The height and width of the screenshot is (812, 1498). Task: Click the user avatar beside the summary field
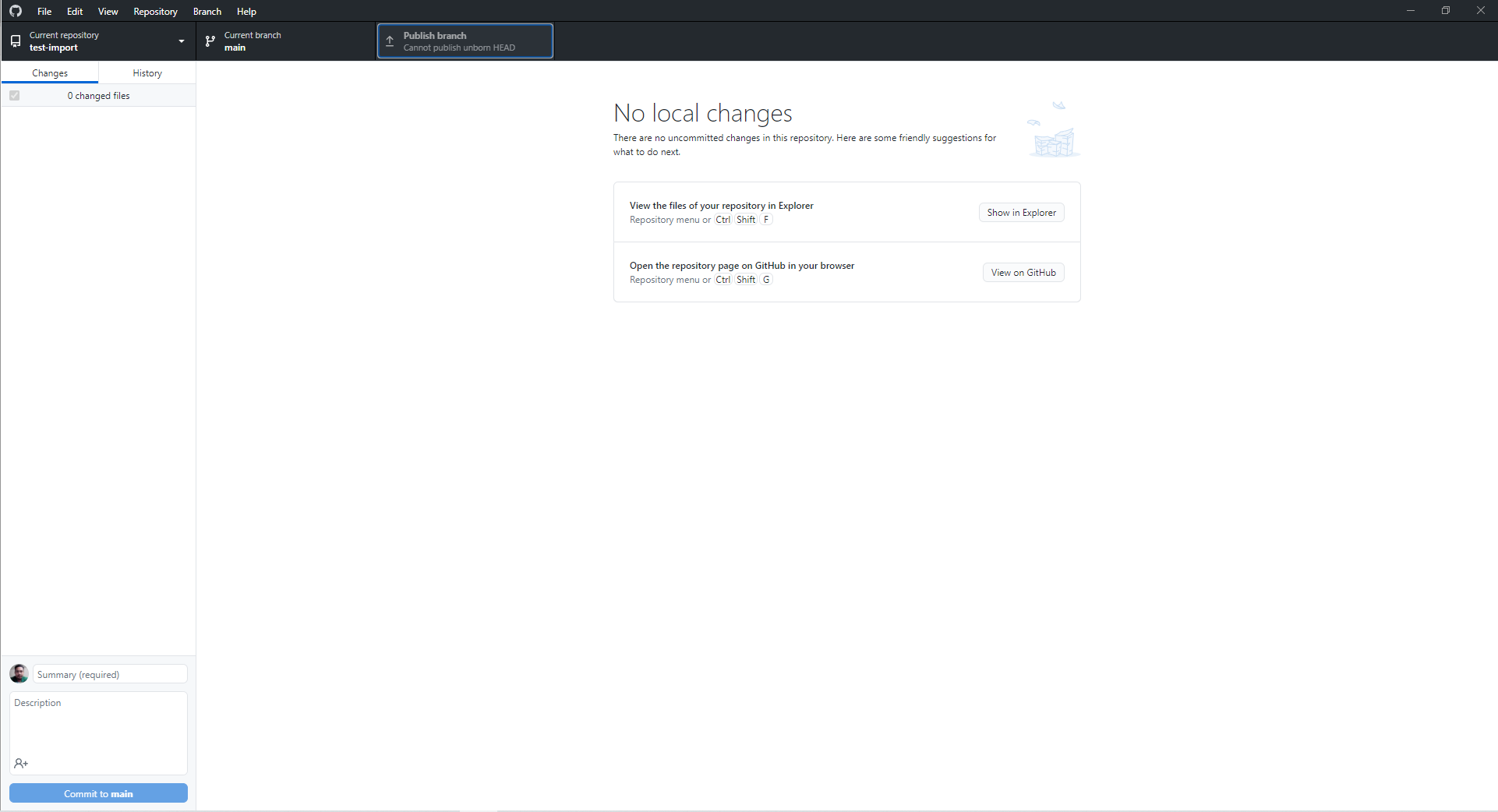click(18, 673)
